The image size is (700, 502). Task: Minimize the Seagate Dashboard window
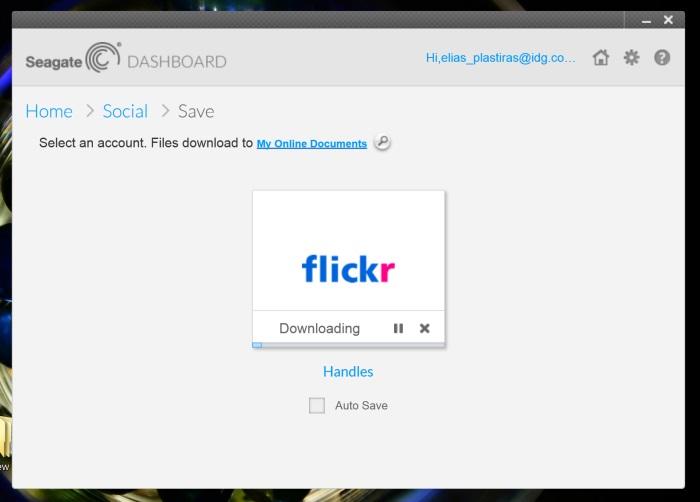pyautogui.click(x=646, y=21)
